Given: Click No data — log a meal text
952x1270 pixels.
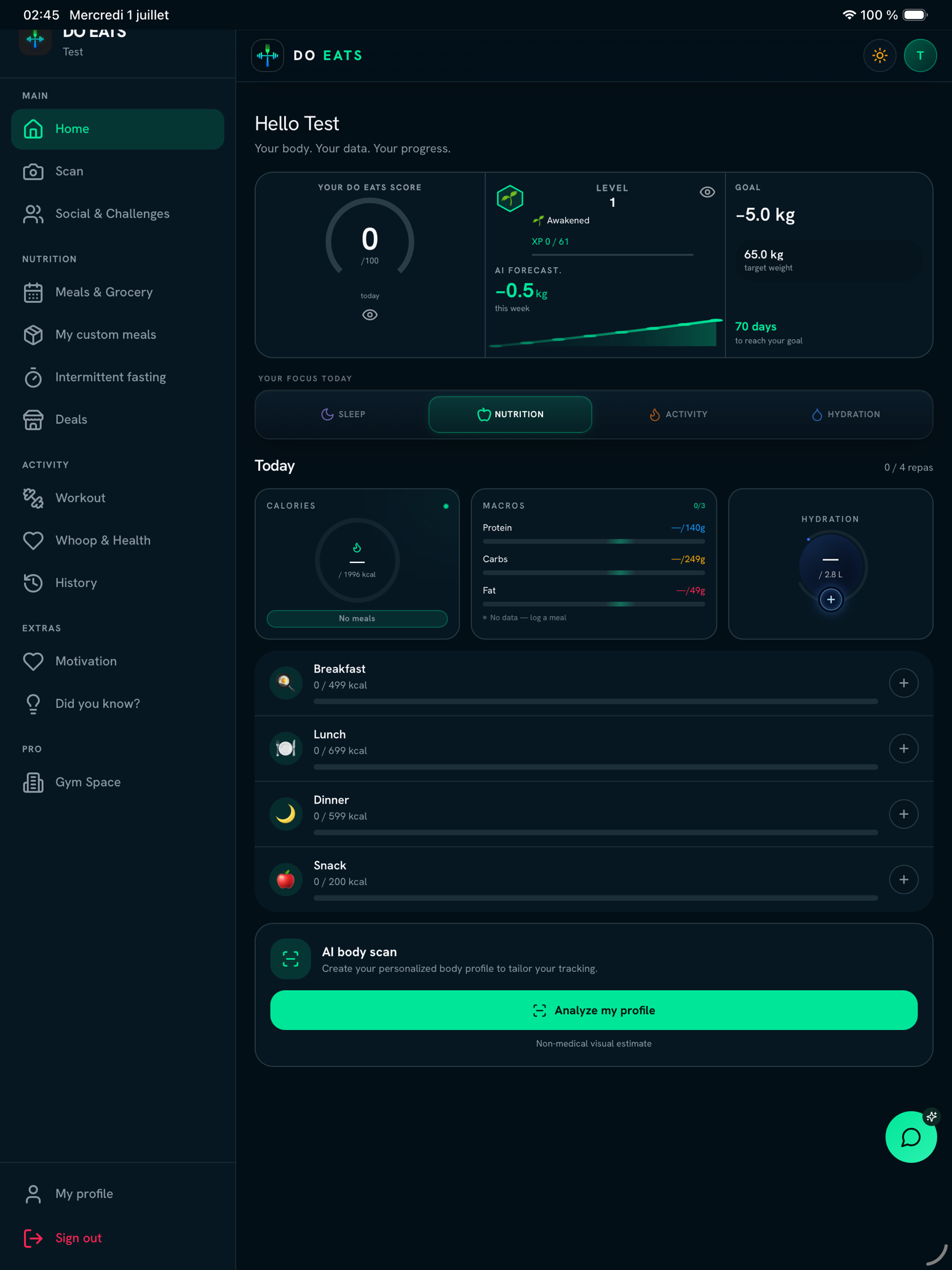Looking at the screenshot, I should (528, 618).
